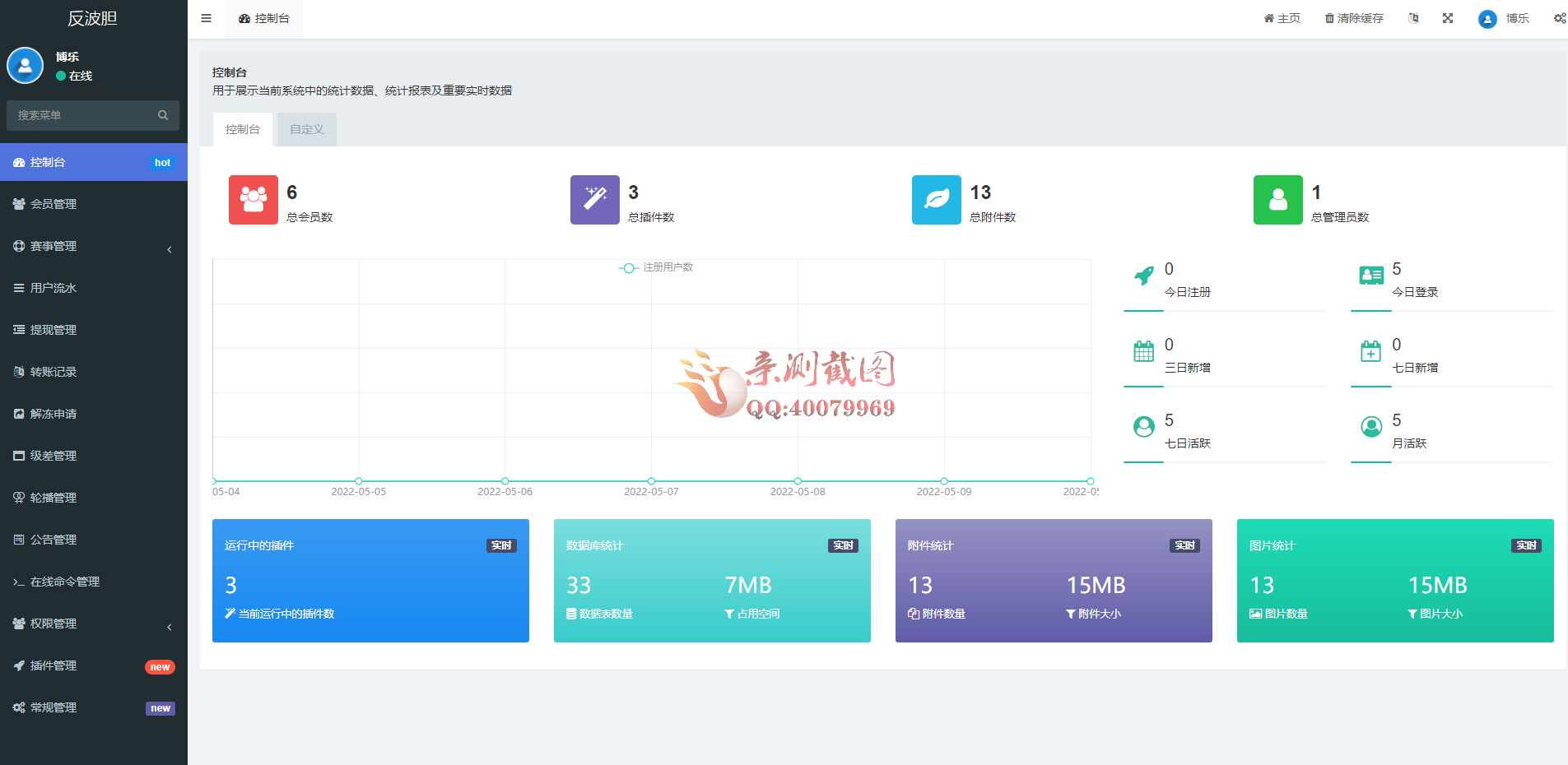The image size is (1568, 765).
Task: Open 主页 from the top navigation
Action: click(x=1282, y=18)
